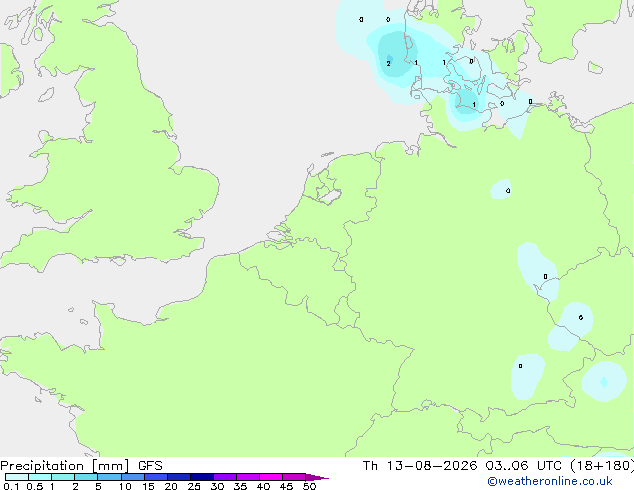This screenshot has width=634, height=490.
Task: Click the legend label 0.1
Action: [x=11, y=486]
